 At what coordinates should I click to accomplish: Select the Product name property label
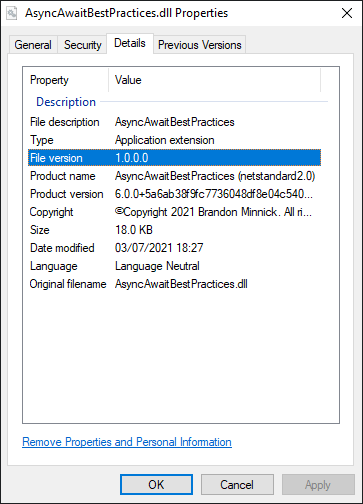pyautogui.click(x=63, y=176)
